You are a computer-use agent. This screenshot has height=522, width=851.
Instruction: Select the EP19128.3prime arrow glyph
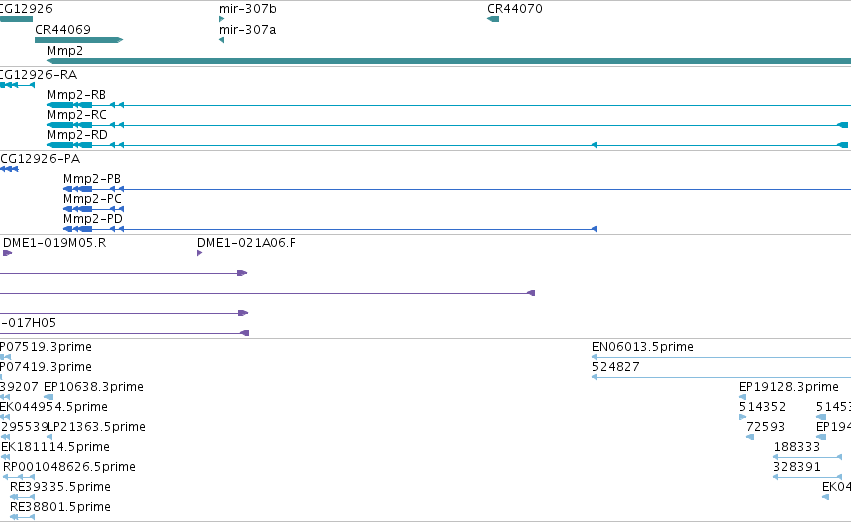point(742,397)
